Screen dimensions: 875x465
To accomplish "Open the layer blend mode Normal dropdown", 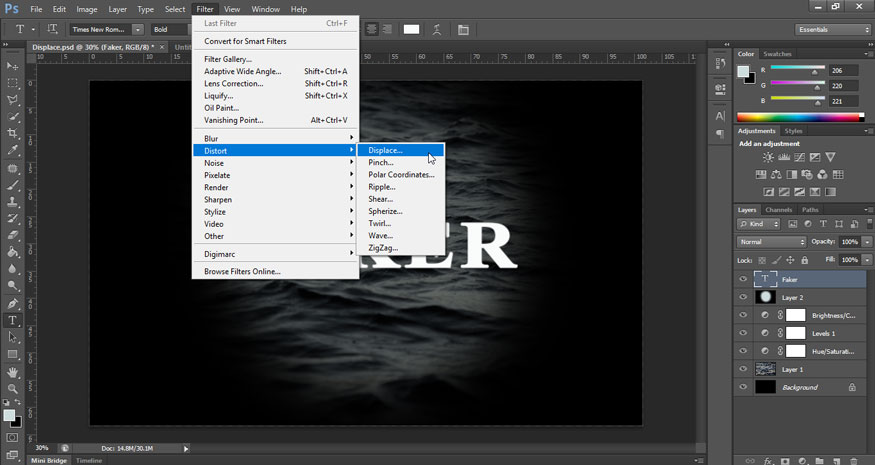I will pyautogui.click(x=772, y=242).
